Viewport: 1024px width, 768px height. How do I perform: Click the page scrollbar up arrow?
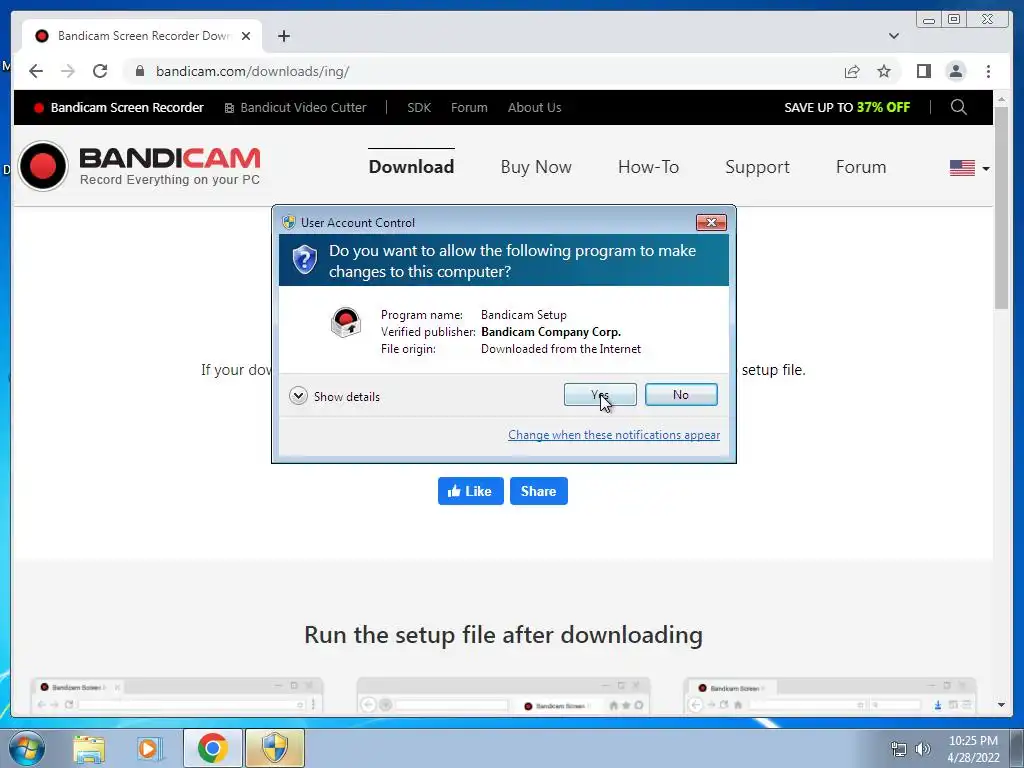click(x=1002, y=99)
